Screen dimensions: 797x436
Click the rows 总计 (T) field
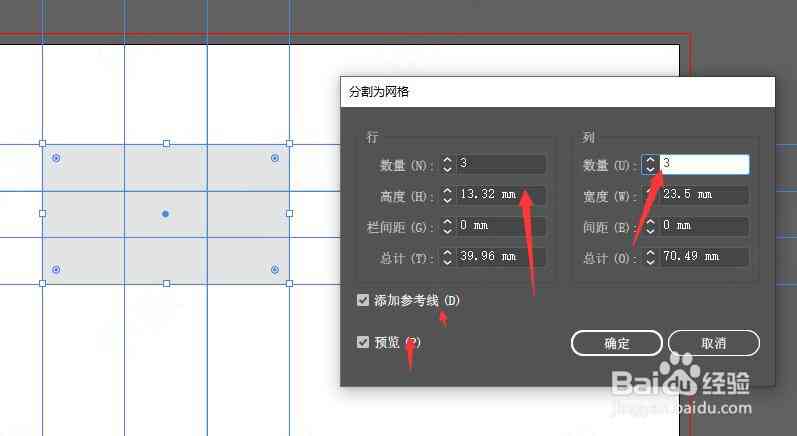[x=501, y=257]
